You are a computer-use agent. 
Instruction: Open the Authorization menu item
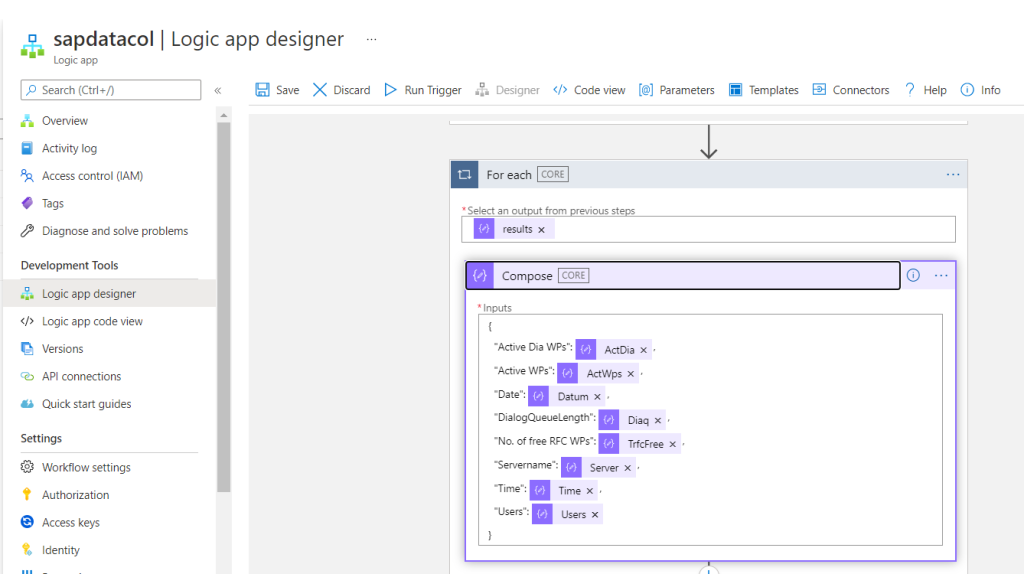pyautogui.click(x=75, y=495)
